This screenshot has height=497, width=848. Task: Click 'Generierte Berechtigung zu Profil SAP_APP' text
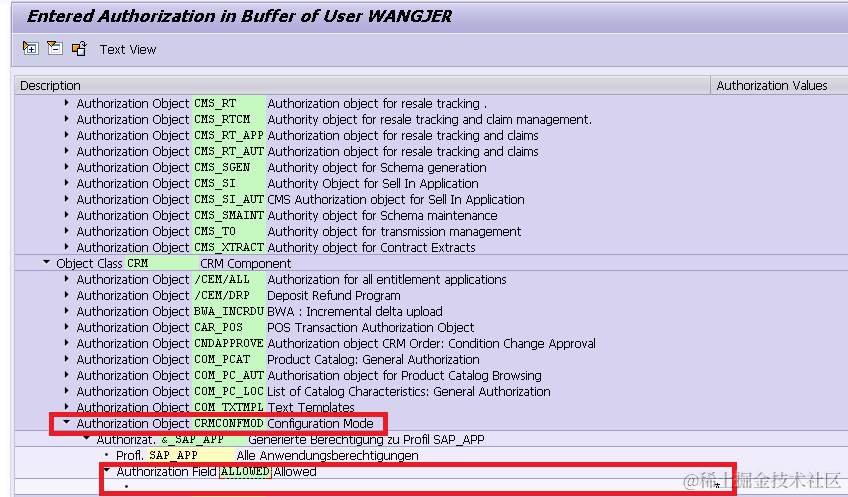366,439
